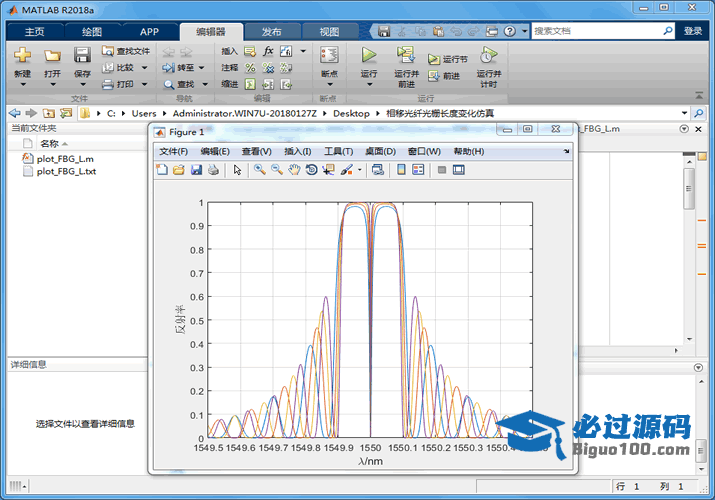This screenshot has width=715, height=500.
Task: Click Figure open file icon
Action: click(x=179, y=170)
